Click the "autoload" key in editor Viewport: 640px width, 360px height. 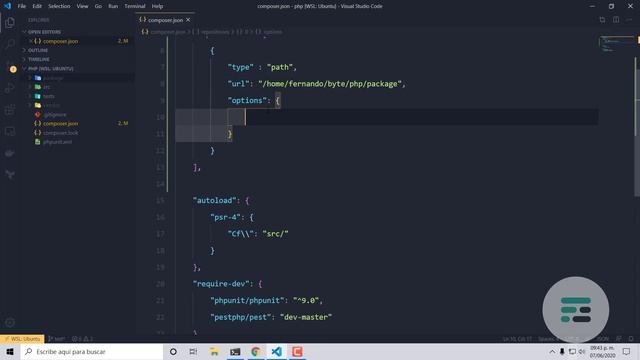[x=215, y=200]
